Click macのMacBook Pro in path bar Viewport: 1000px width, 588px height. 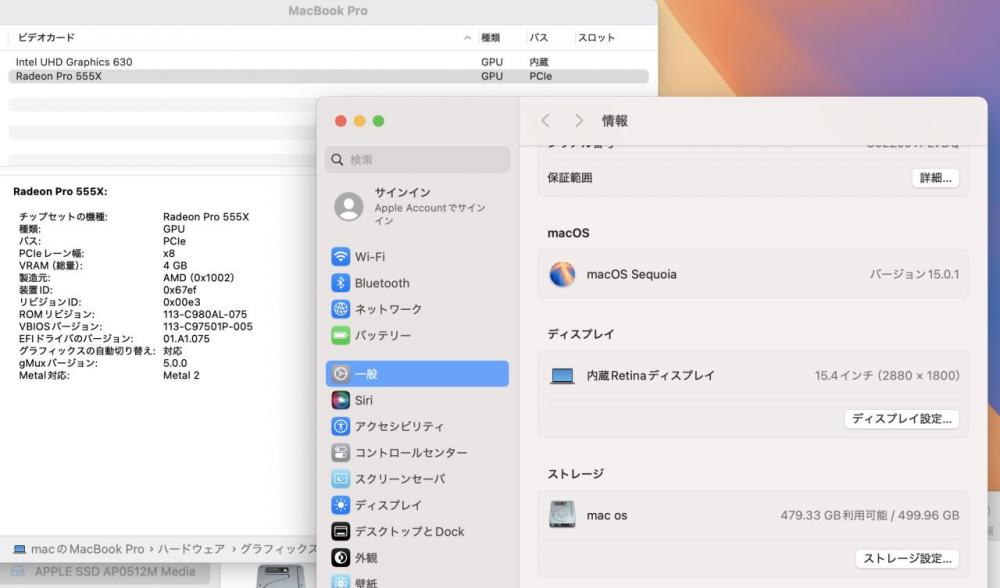87,549
